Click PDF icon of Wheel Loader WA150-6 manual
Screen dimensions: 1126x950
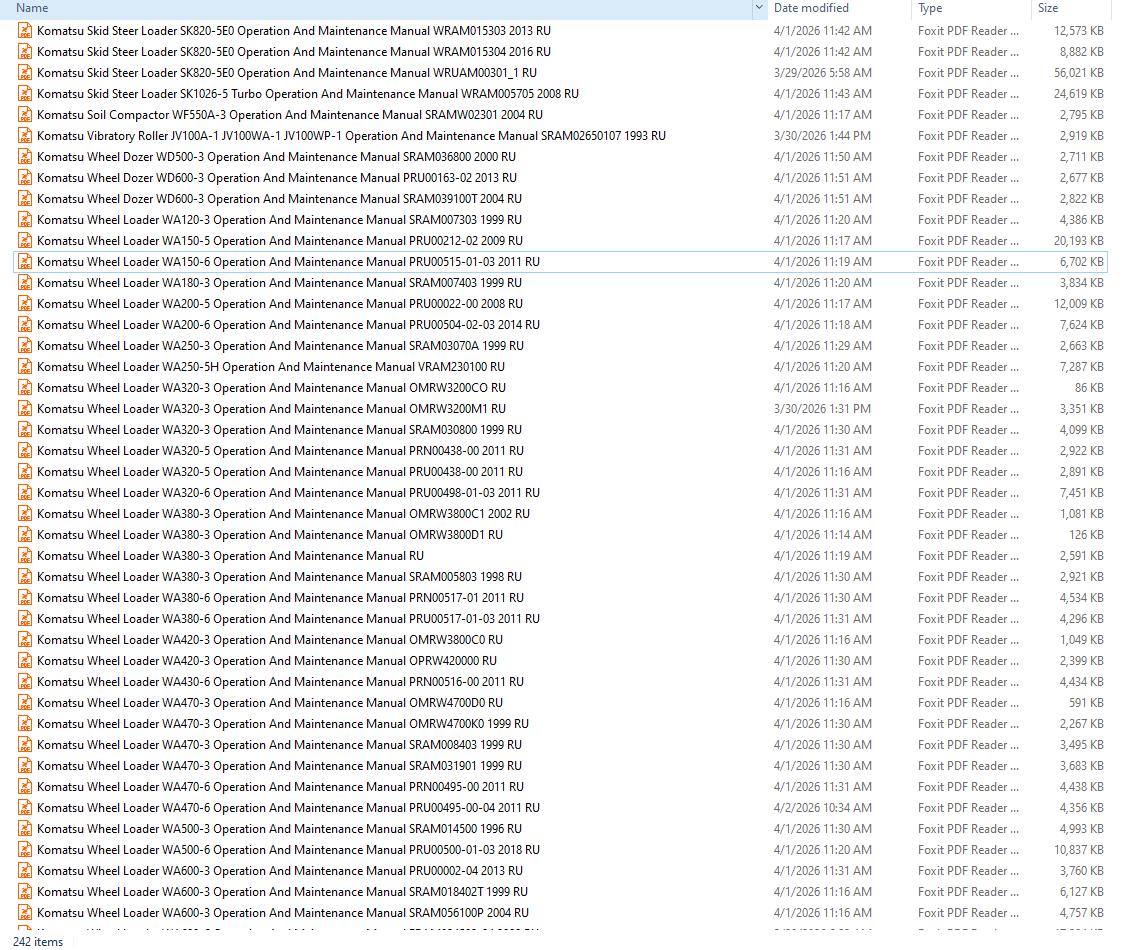click(25, 262)
